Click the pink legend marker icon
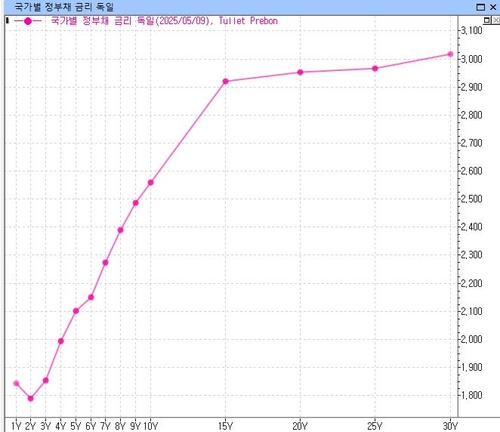 pyautogui.click(x=28, y=21)
